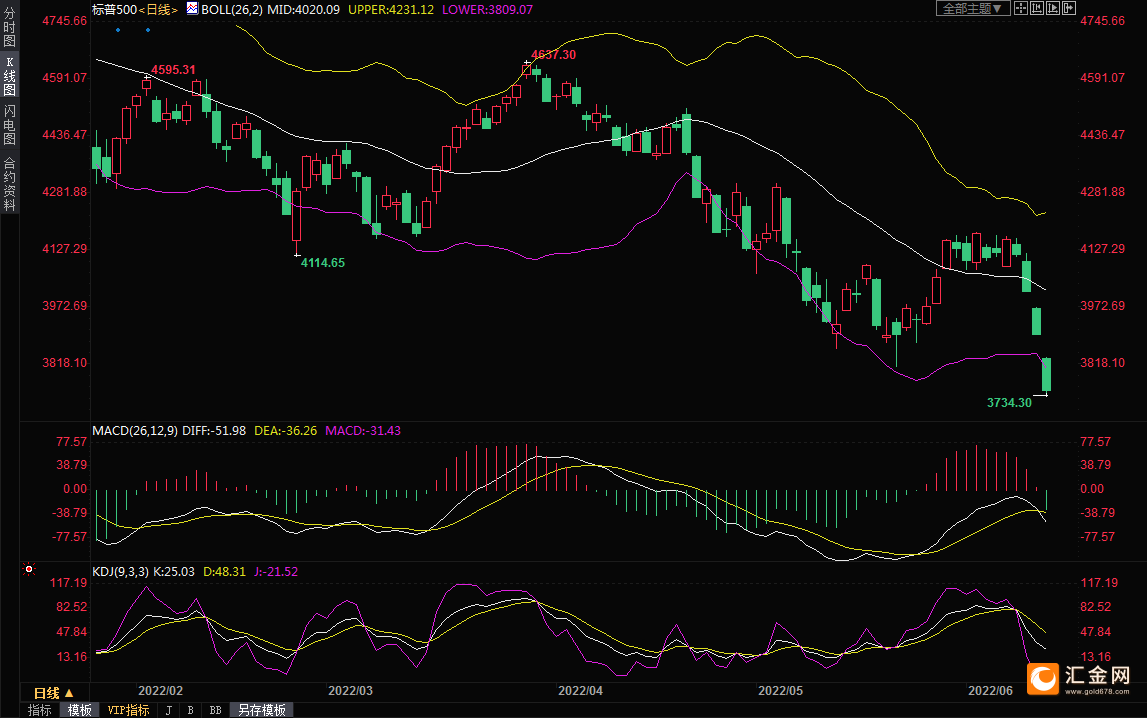Screen dimensions: 1147x718
Task: Click the red KDJ indicator settings icon
Action: pos(29,571)
